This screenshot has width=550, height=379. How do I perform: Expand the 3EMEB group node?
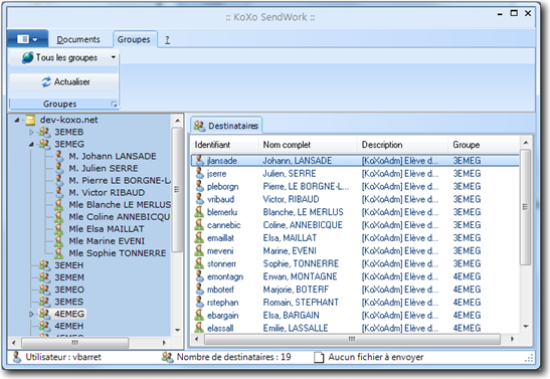point(31,132)
